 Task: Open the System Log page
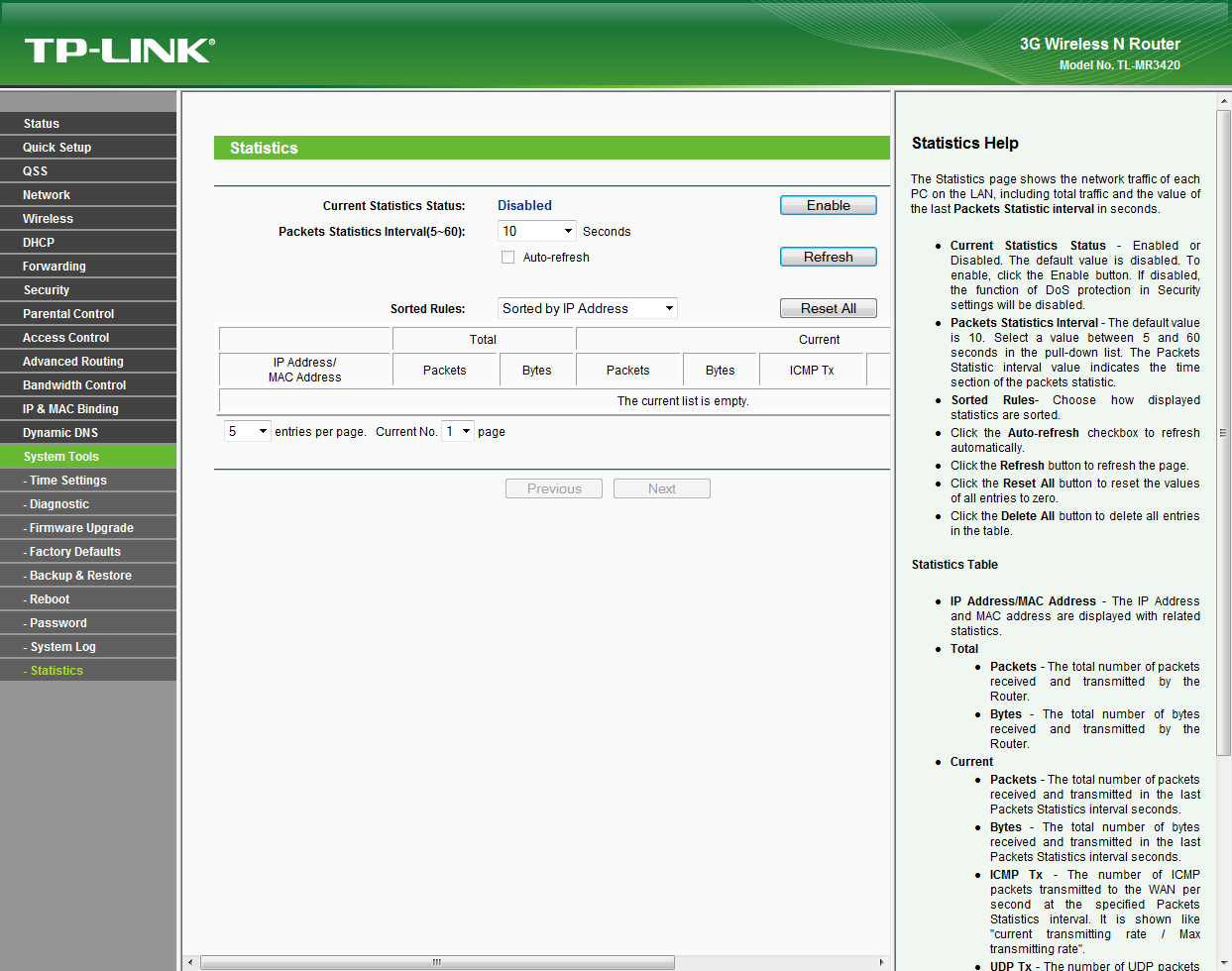point(62,647)
